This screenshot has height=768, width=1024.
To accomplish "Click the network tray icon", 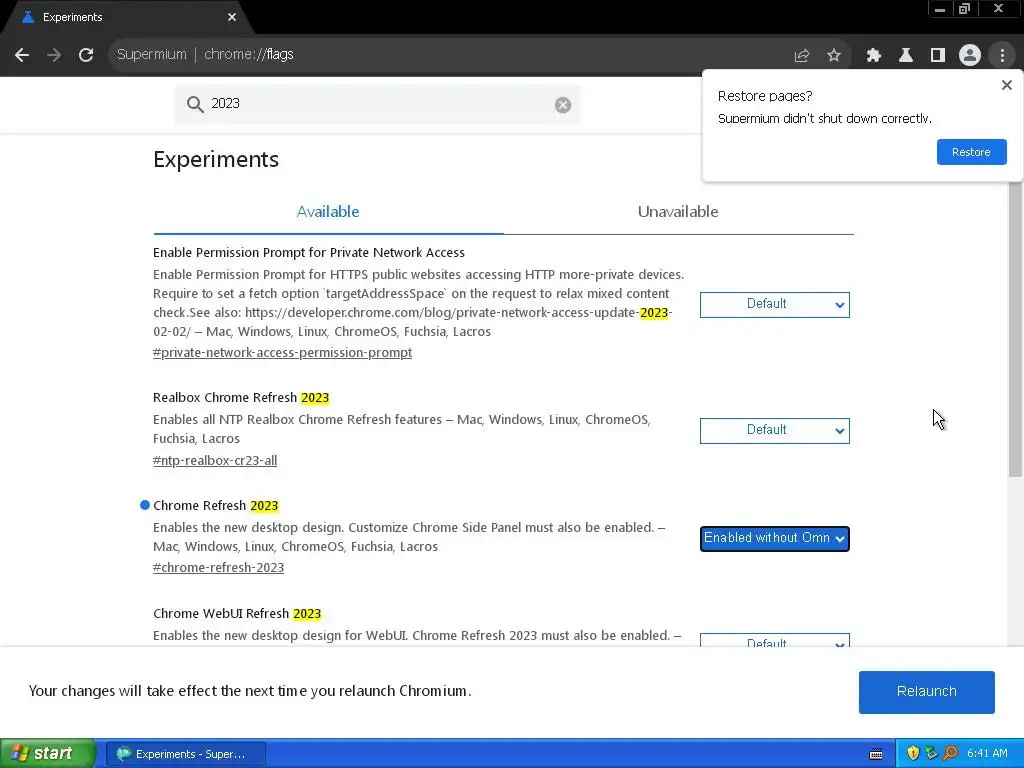I will 931,754.
